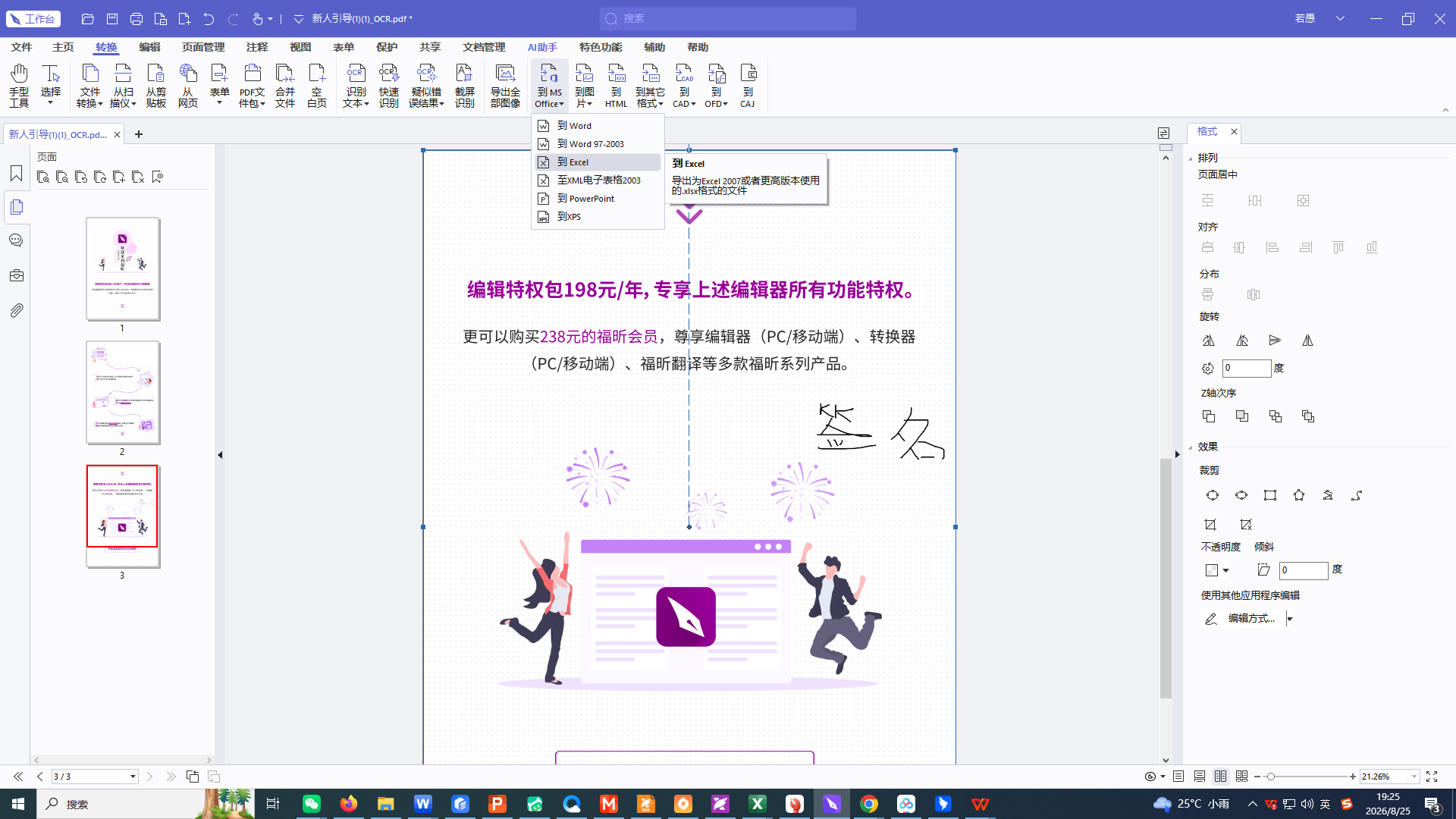Click the save icon in title bar
This screenshot has height=819, width=1456.
112,18
